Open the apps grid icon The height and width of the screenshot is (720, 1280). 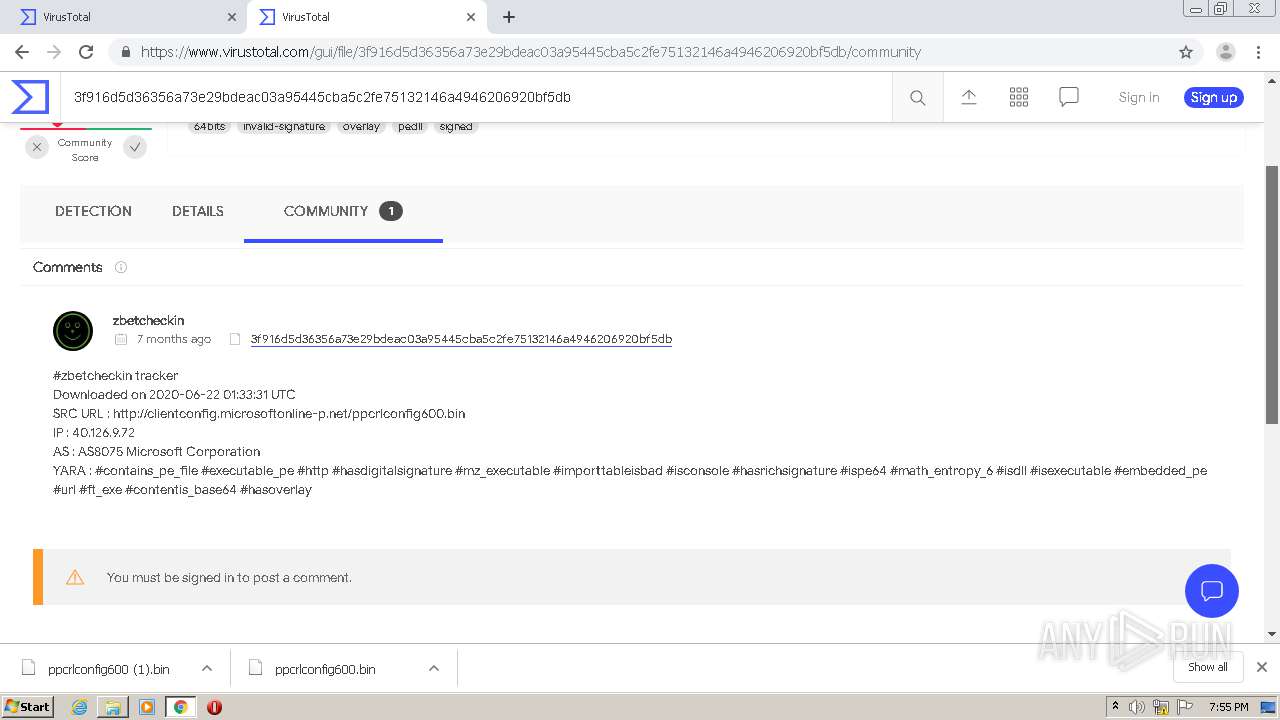point(1019,97)
